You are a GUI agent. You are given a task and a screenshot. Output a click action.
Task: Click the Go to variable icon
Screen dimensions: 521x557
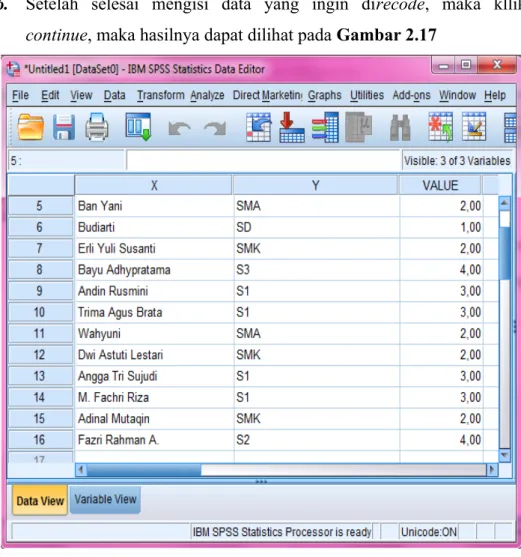292,127
